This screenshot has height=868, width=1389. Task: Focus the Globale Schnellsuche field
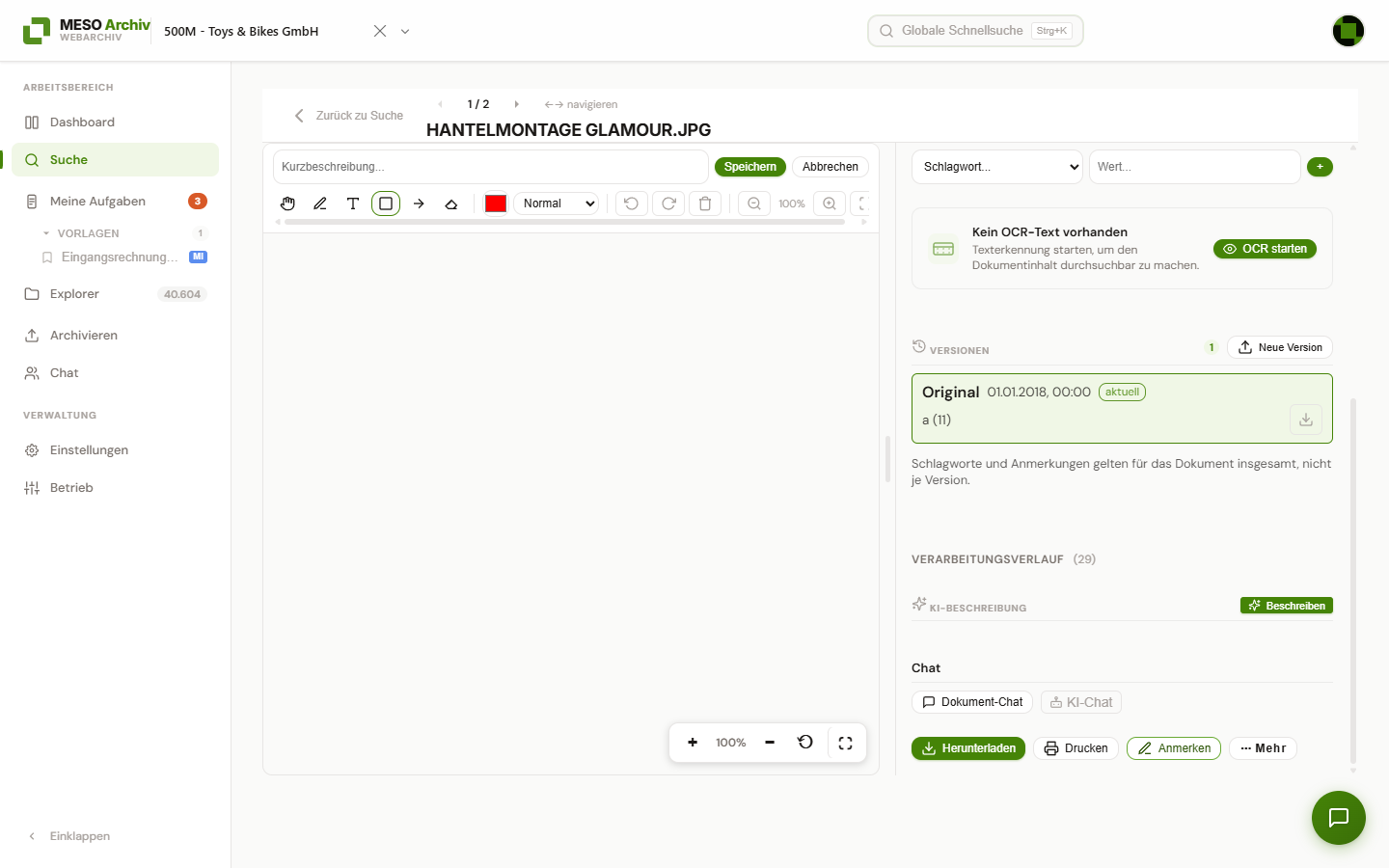(975, 31)
